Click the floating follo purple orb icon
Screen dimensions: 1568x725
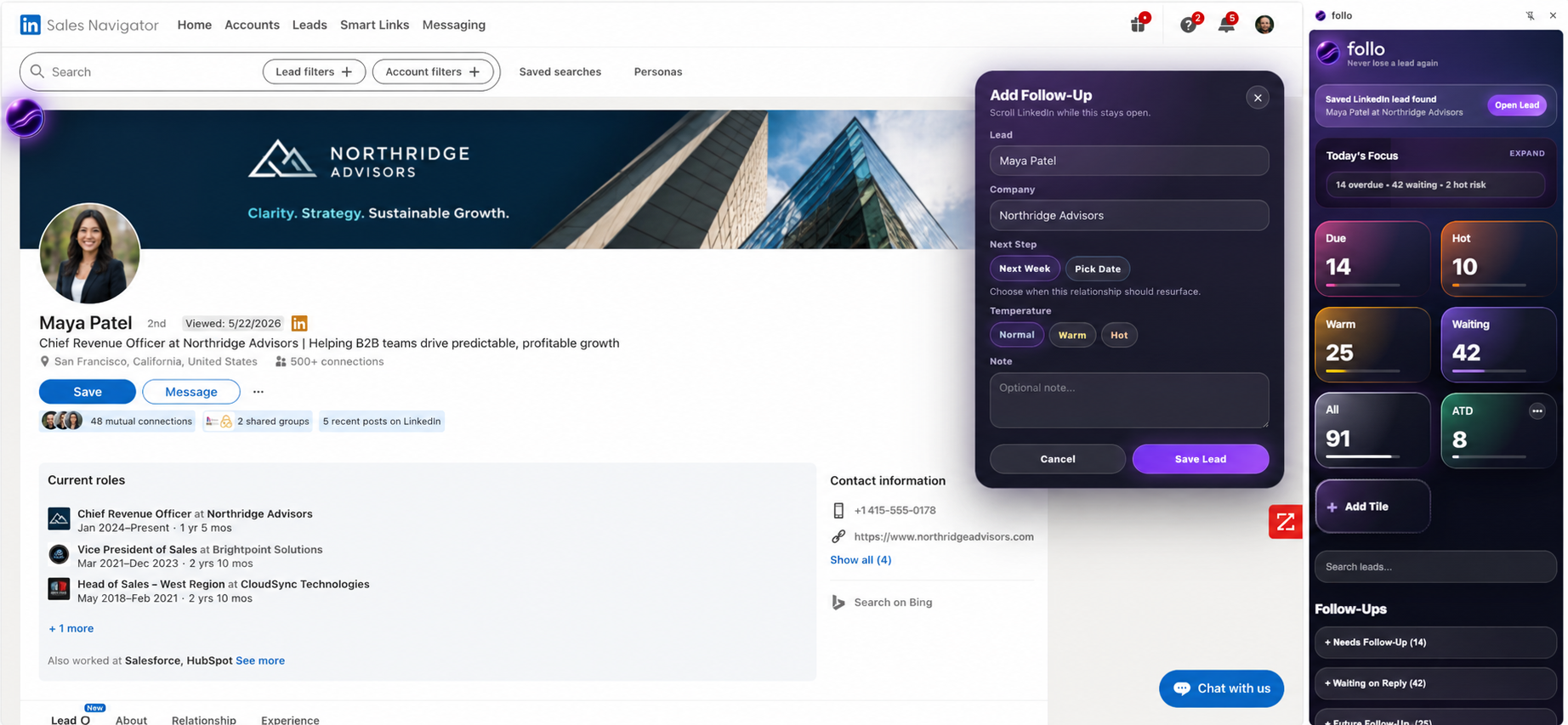point(26,118)
